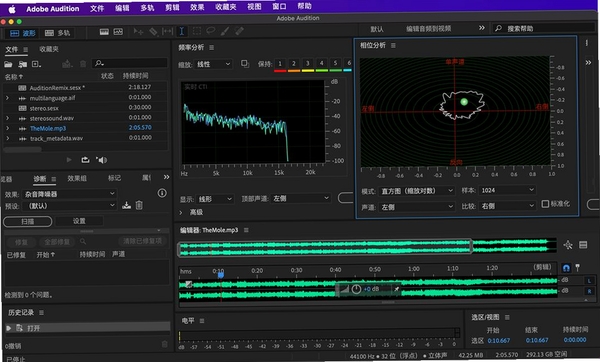The image size is (600, 362).
Task: Select the Slip tool
Action: click(x=168, y=31)
